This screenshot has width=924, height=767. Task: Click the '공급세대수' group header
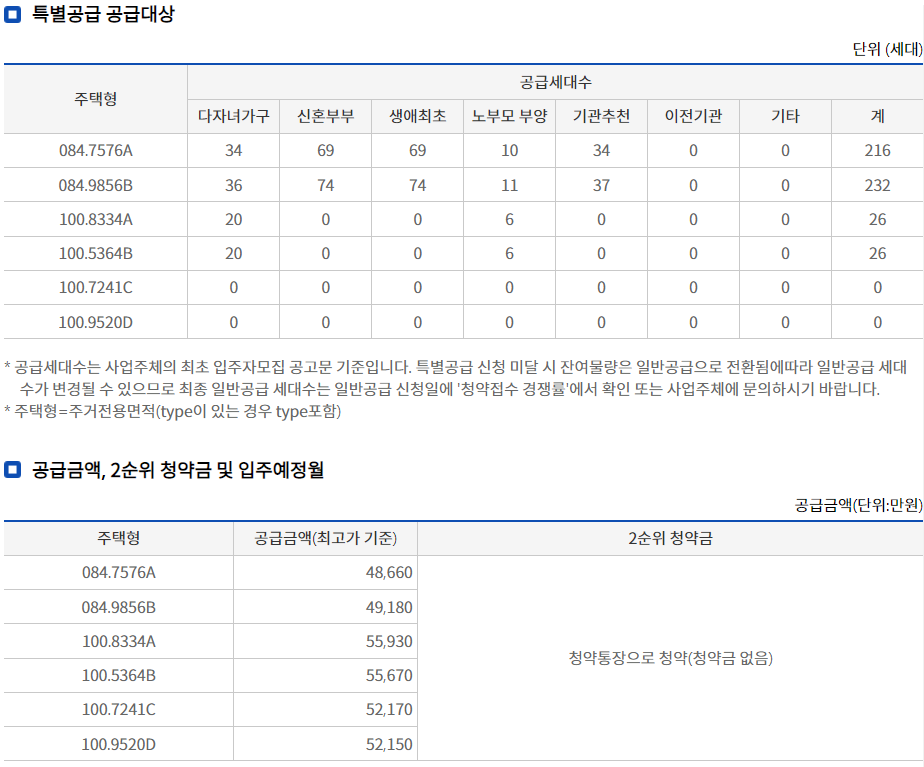(x=555, y=82)
